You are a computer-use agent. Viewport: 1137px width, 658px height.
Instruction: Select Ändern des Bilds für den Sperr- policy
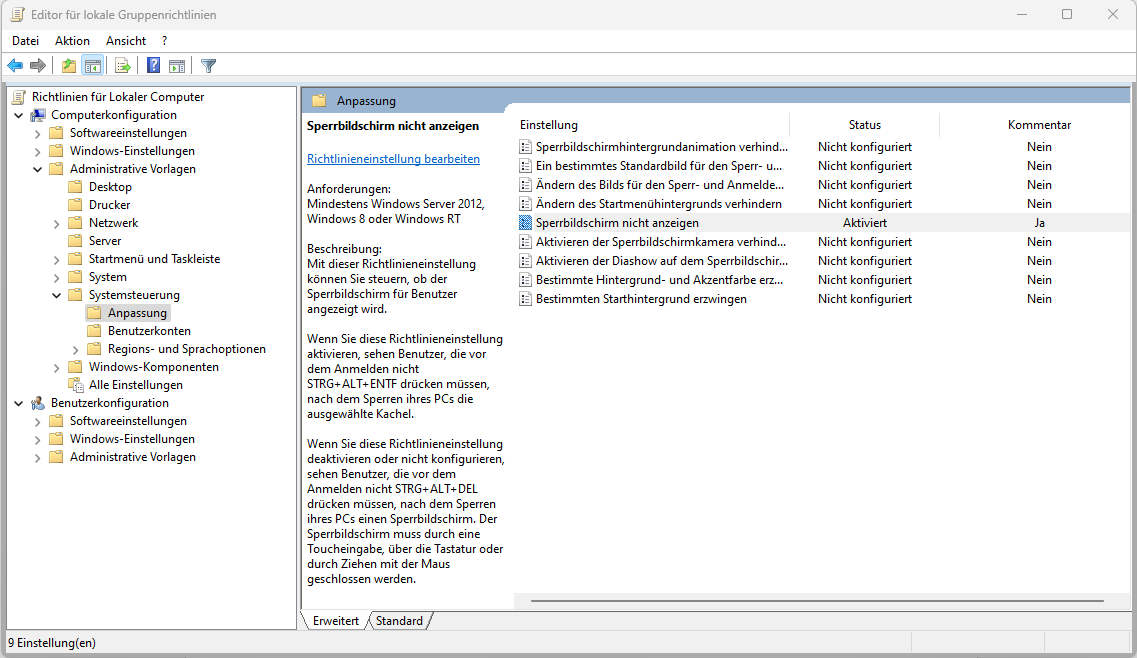pyautogui.click(x=660, y=185)
